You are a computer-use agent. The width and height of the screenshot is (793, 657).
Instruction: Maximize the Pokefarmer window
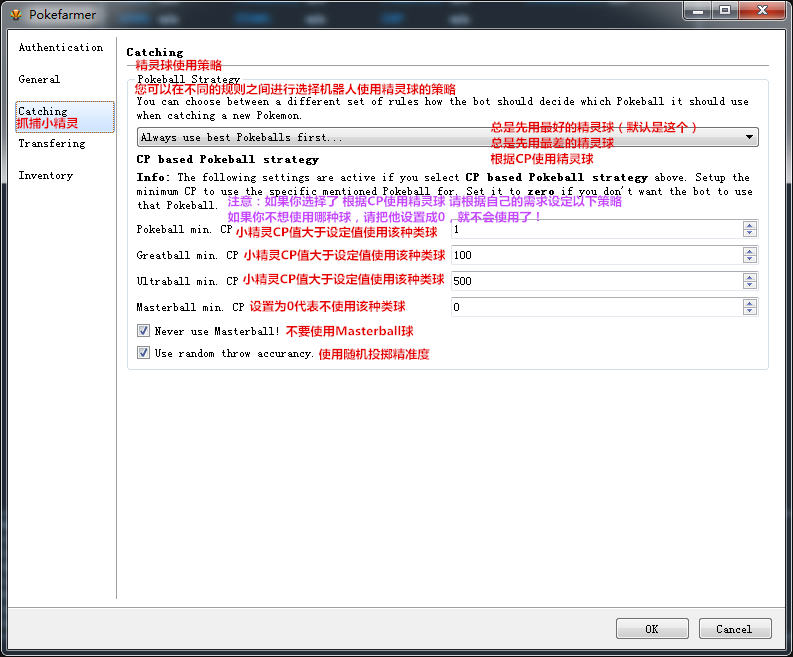point(725,11)
